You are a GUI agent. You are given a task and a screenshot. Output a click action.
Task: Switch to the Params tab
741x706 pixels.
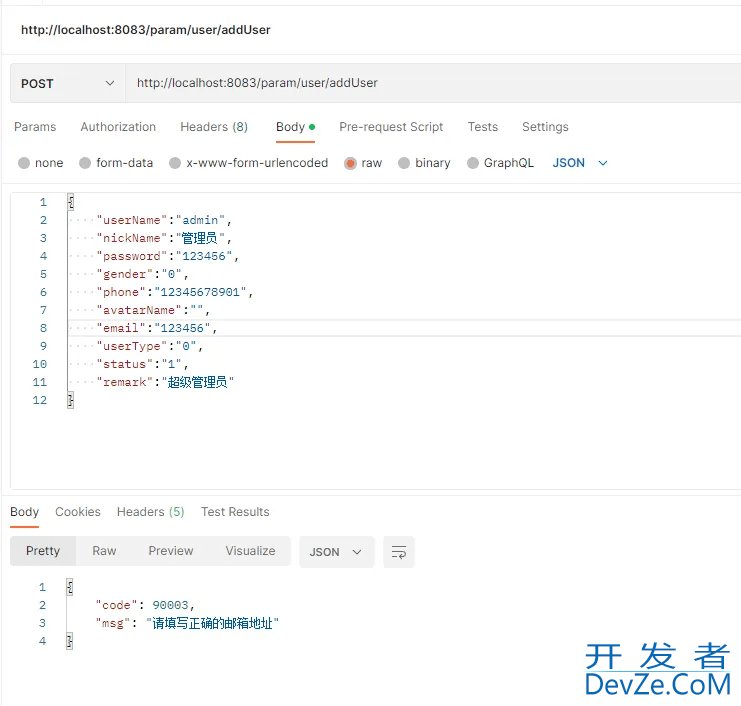tap(35, 127)
